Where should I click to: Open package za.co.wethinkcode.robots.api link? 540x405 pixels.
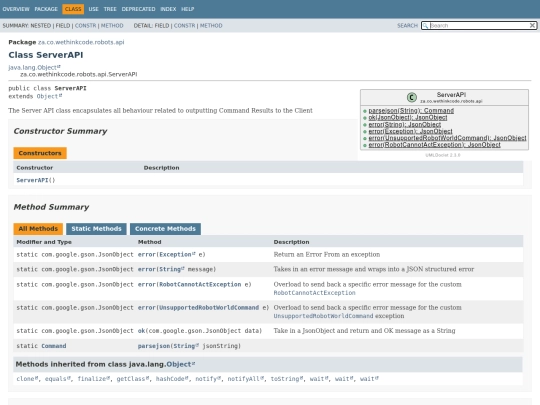click(x=81, y=42)
